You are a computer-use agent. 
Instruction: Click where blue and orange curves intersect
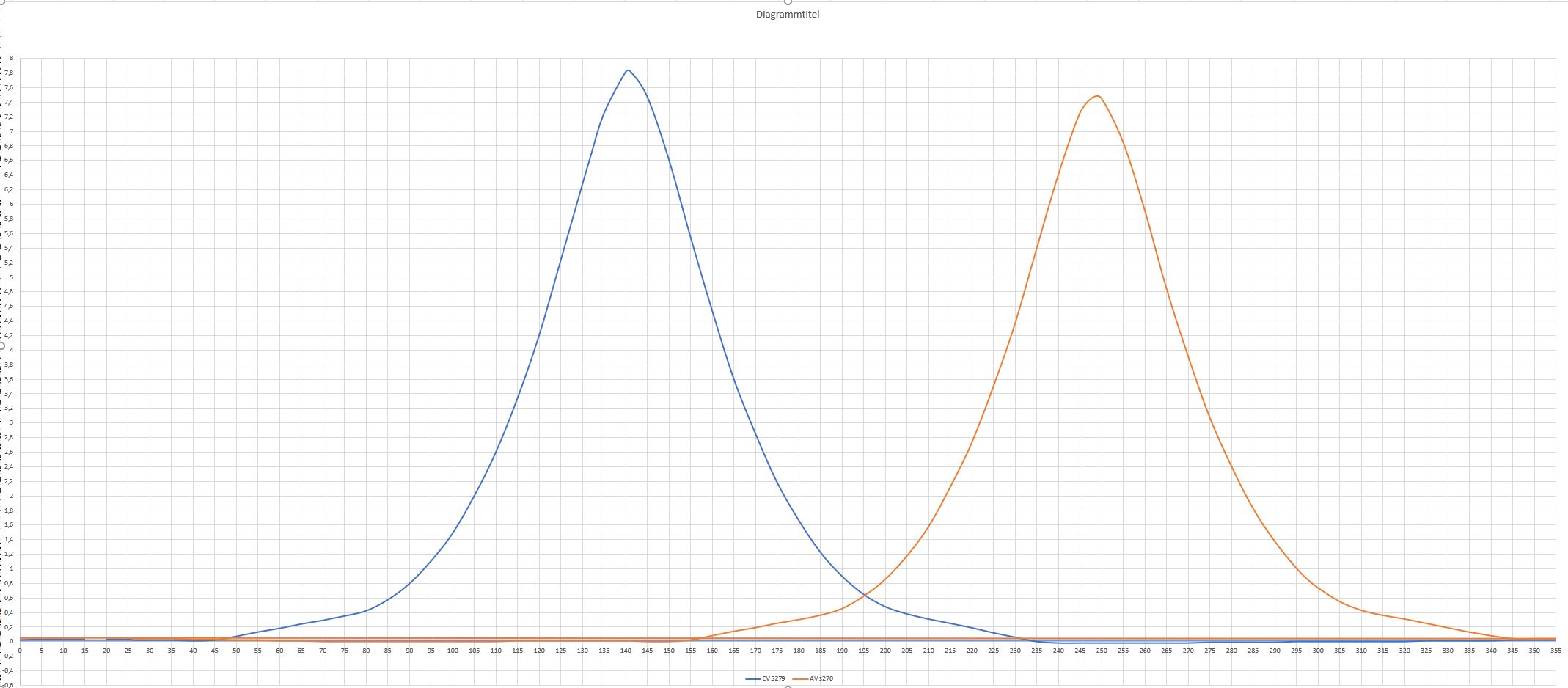(866, 594)
